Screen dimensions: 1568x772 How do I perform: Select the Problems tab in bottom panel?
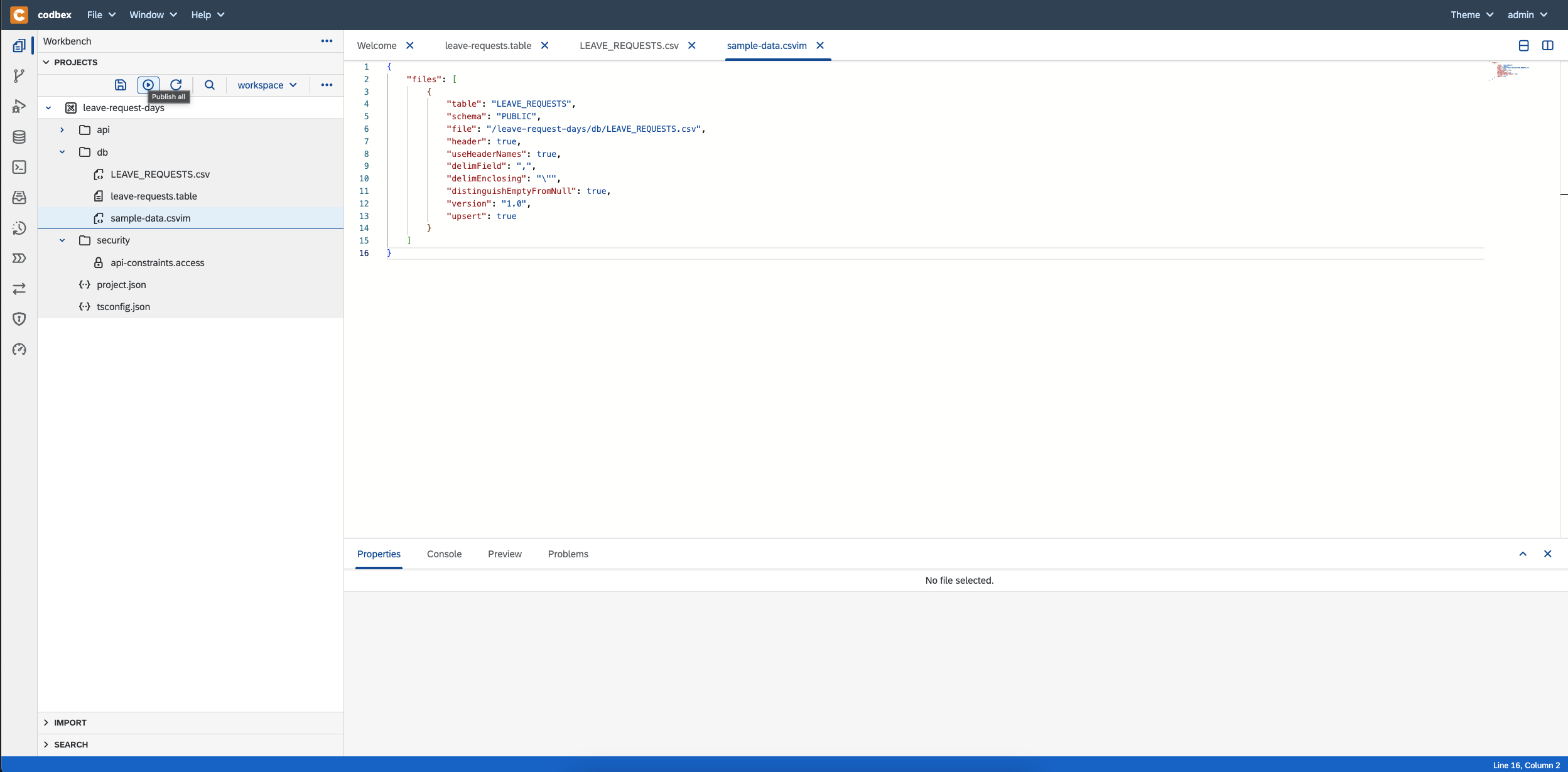click(x=568, y=554)
